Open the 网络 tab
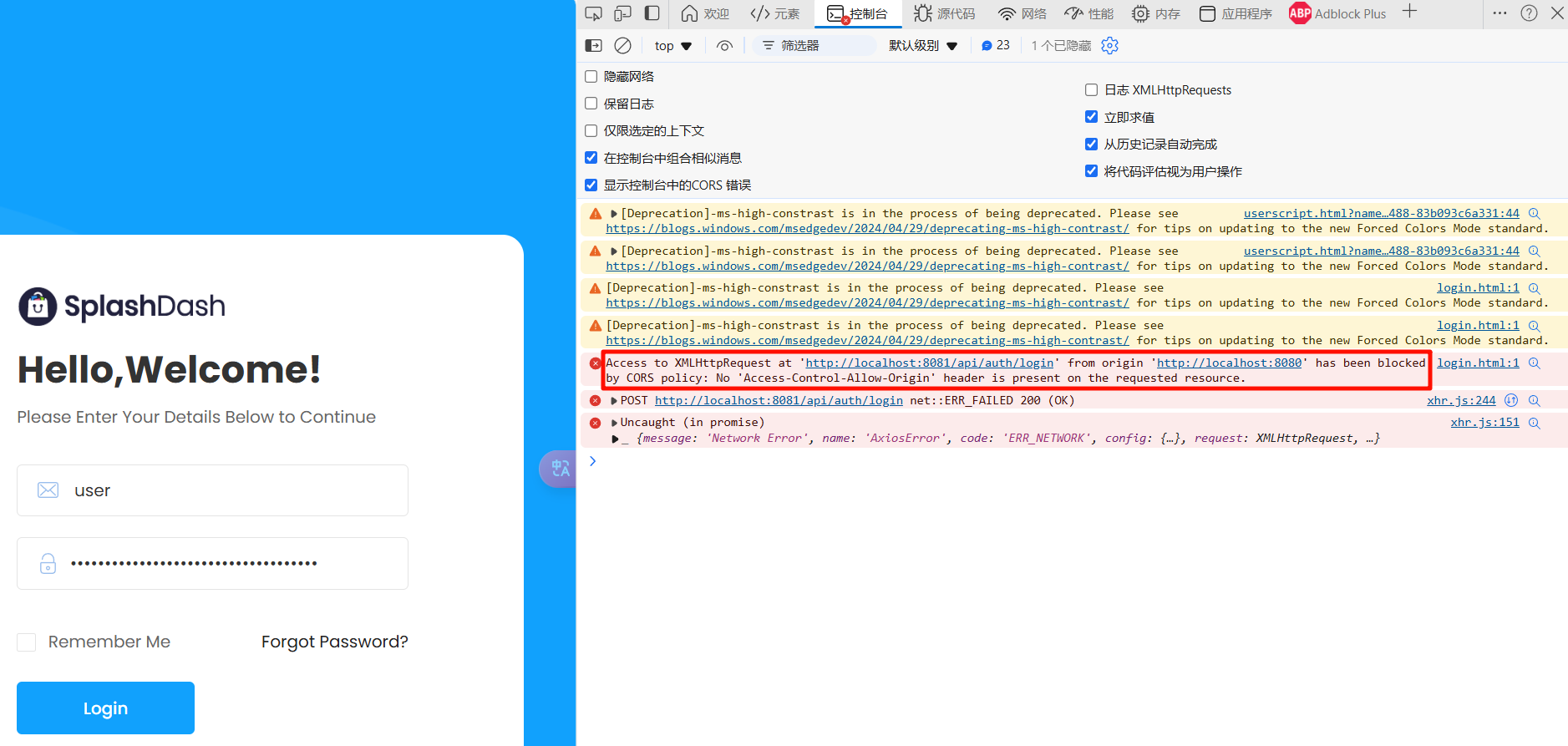The height and width of the screenshot is (746, 1568). click(x=1022, y=13)
